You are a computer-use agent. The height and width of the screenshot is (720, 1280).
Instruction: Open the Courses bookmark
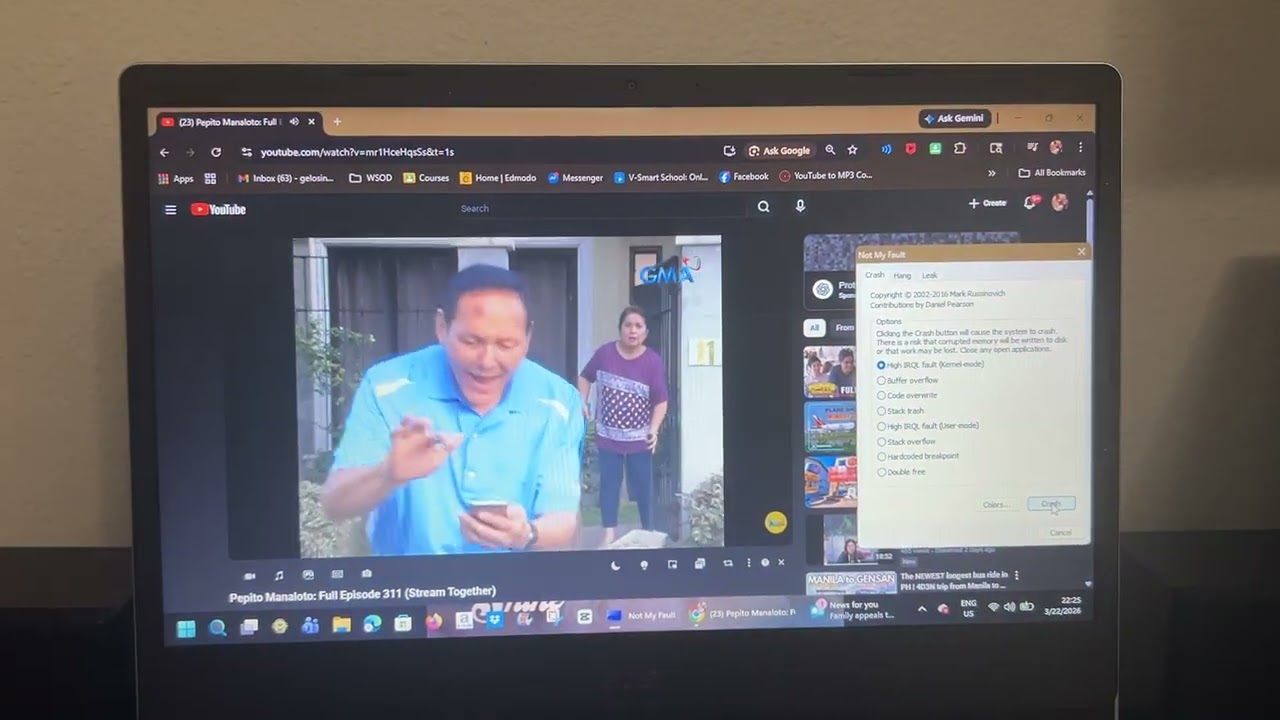tap(426, 178)
